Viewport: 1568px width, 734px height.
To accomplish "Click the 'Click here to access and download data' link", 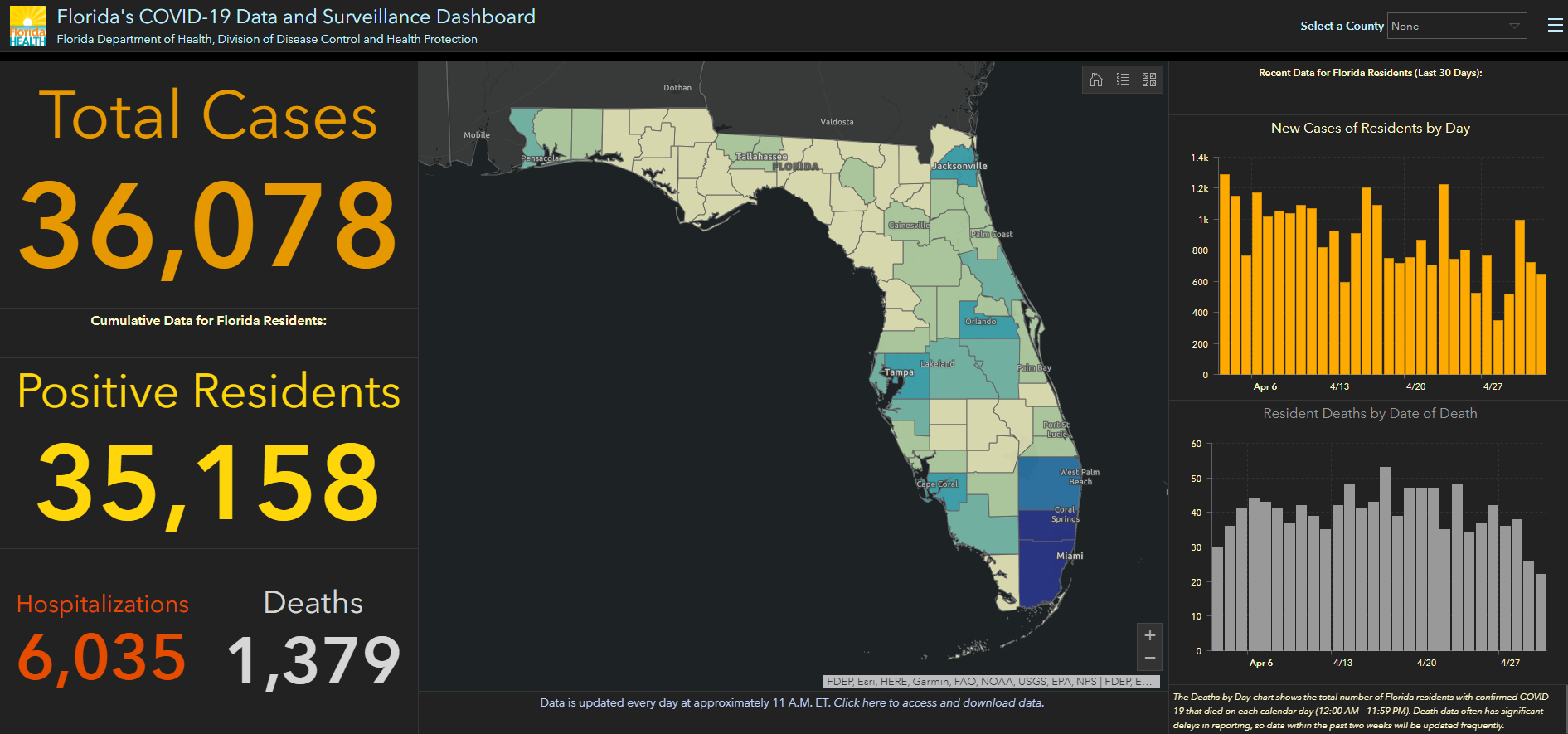I will click(x=939, y=702).
